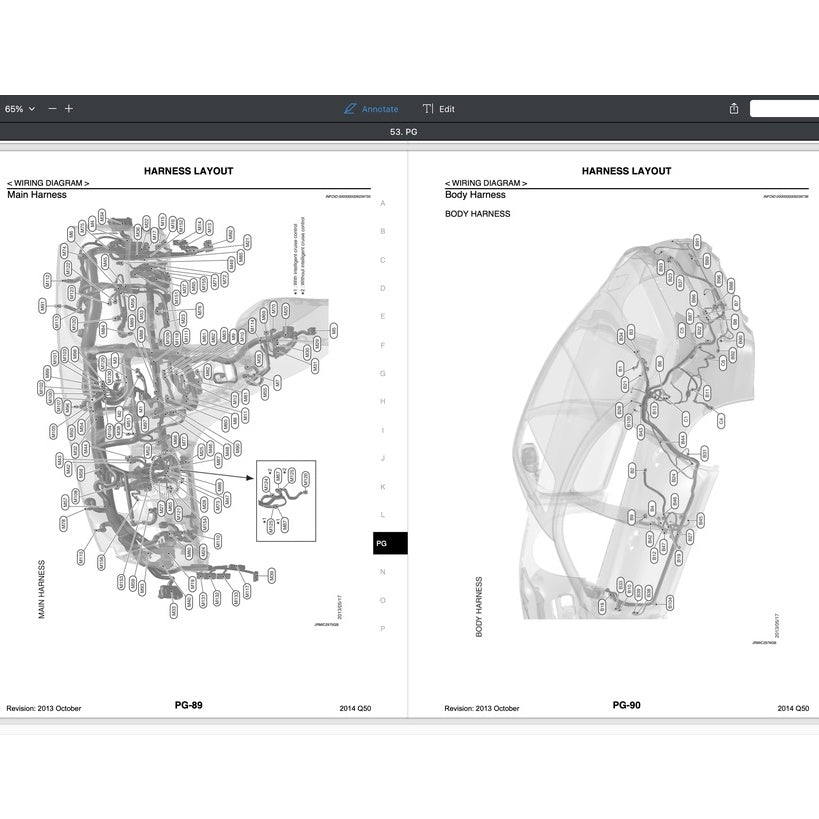The image size is (819, 819).
Task: Click the Annotate button label
Action: coord(380,108)
